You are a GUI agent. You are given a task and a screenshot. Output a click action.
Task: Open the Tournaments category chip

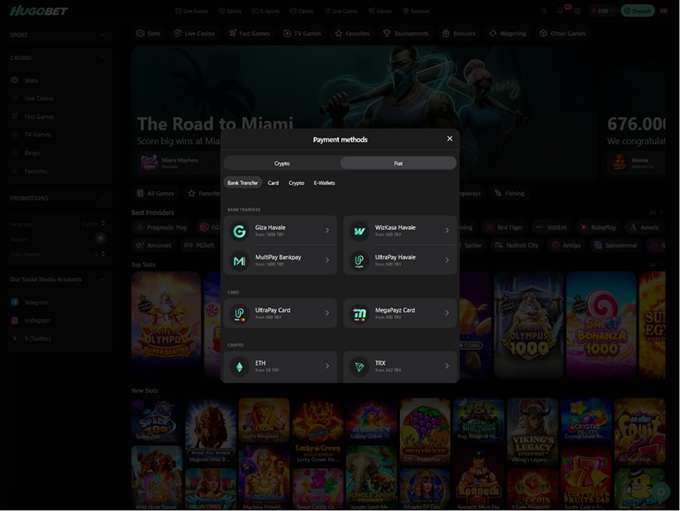click(405, 33)
